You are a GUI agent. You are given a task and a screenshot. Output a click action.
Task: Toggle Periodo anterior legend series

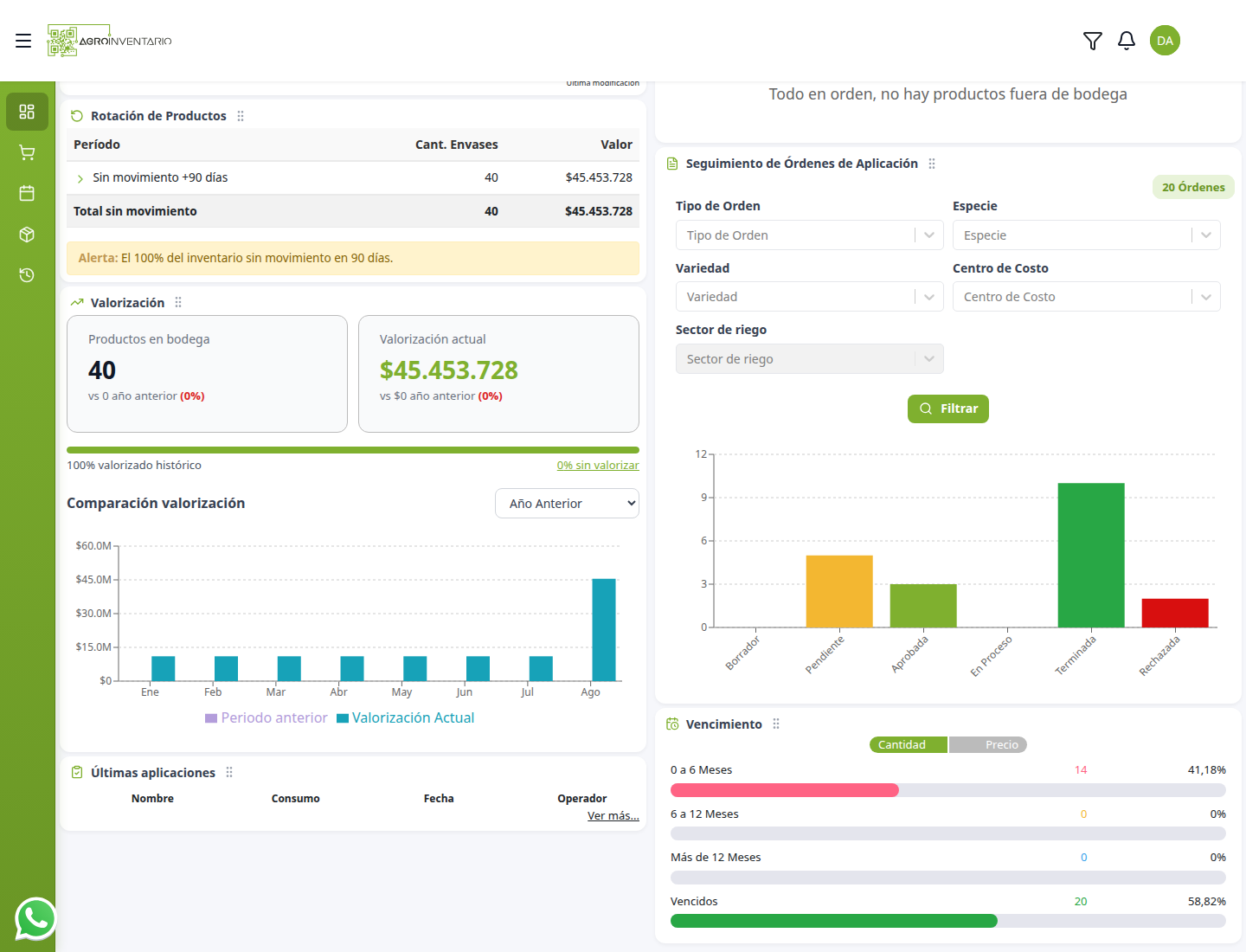pyautogui.click(x=267, y=717)
